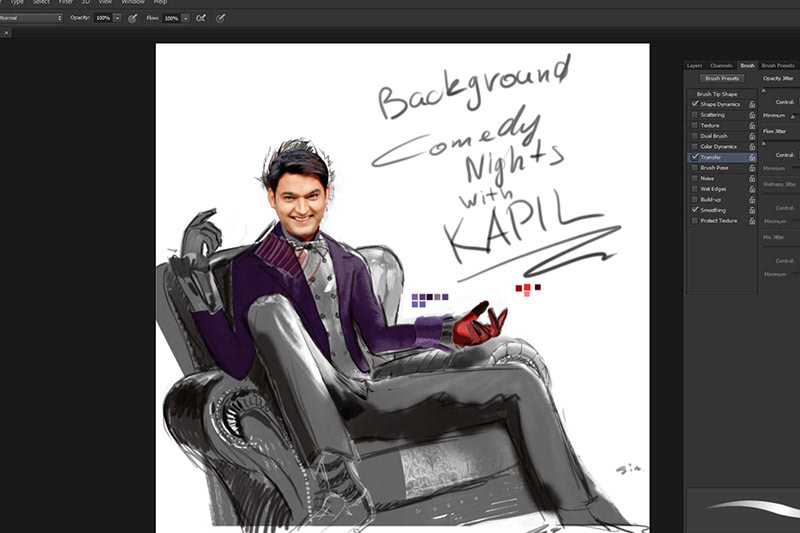Select Brush Tip Shape in the list

click(x=717, y=94)
